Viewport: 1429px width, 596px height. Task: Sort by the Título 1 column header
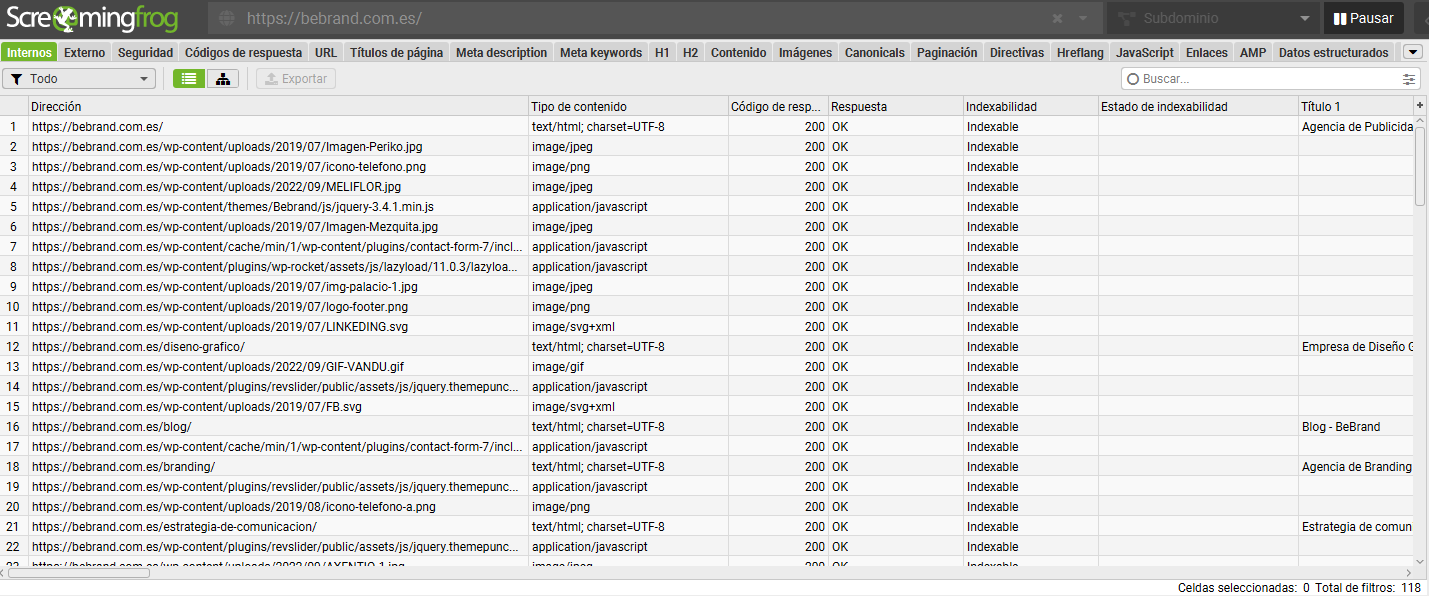(x=1355, y=106)
